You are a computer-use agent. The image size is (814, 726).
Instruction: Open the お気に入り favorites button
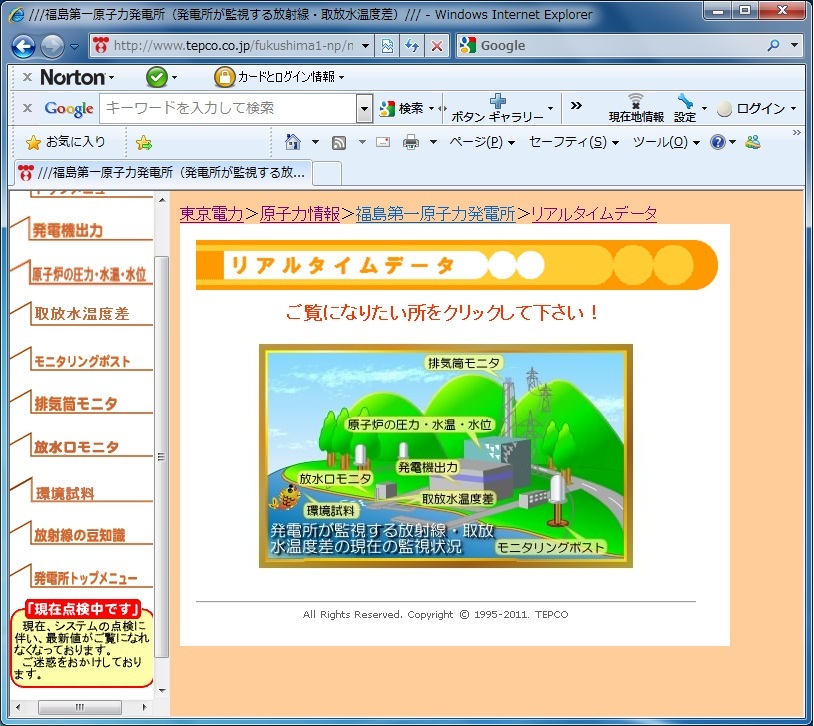click(x=66, y=142)
